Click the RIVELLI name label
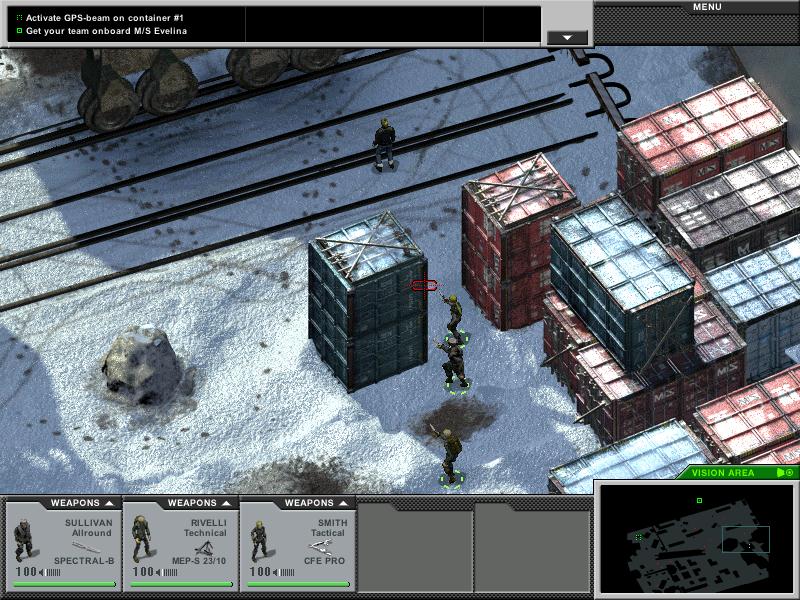The image size is (800, 600). coord(208,523)
